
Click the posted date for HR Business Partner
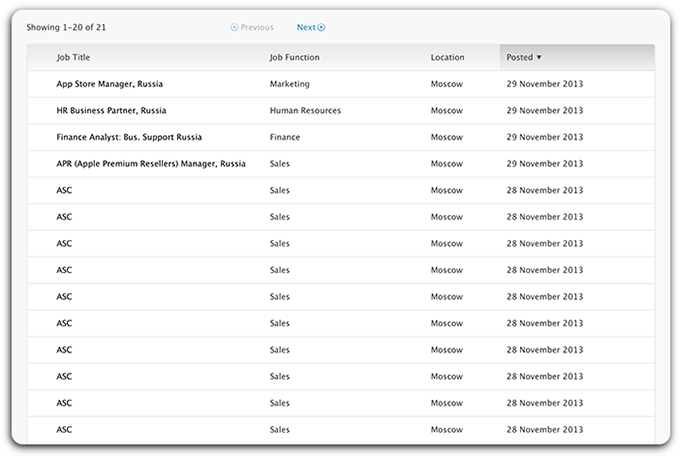click(x=545, y=111)
